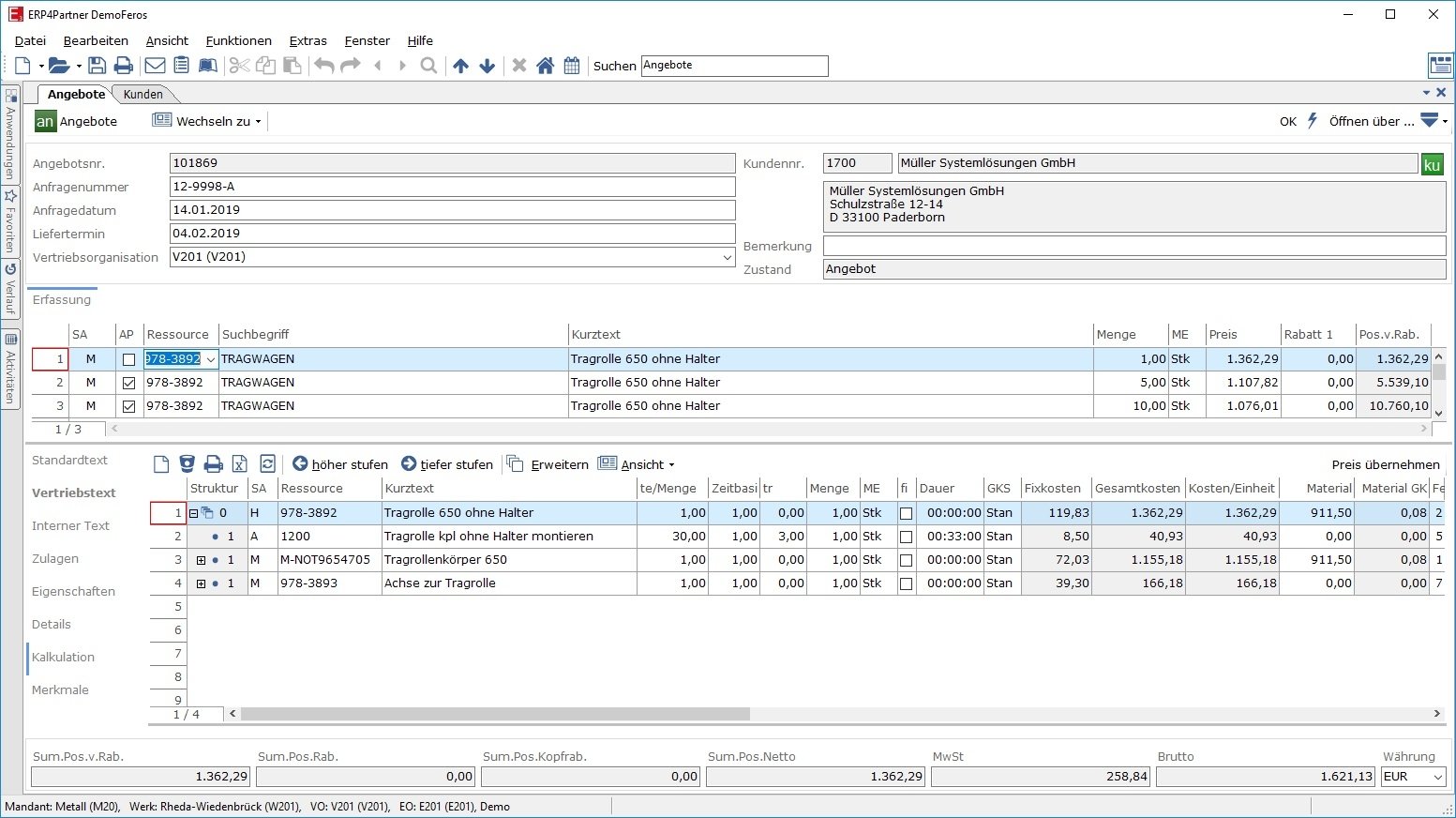
Task: Click the home icon in toolbar
Action: click(545, 66)
